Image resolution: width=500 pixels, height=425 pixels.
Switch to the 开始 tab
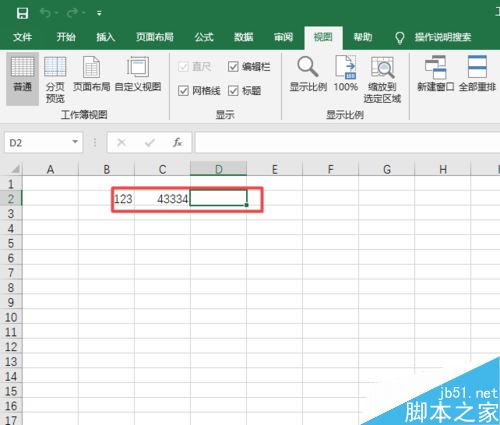pyautogui.click(x=66, y=37)
